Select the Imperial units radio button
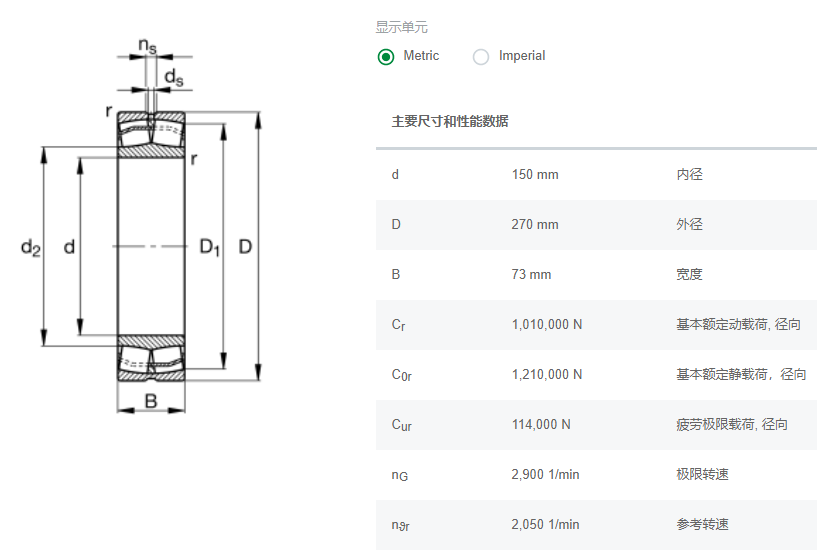This screenshot has width=817, height=557. click(x=480, y=56)
